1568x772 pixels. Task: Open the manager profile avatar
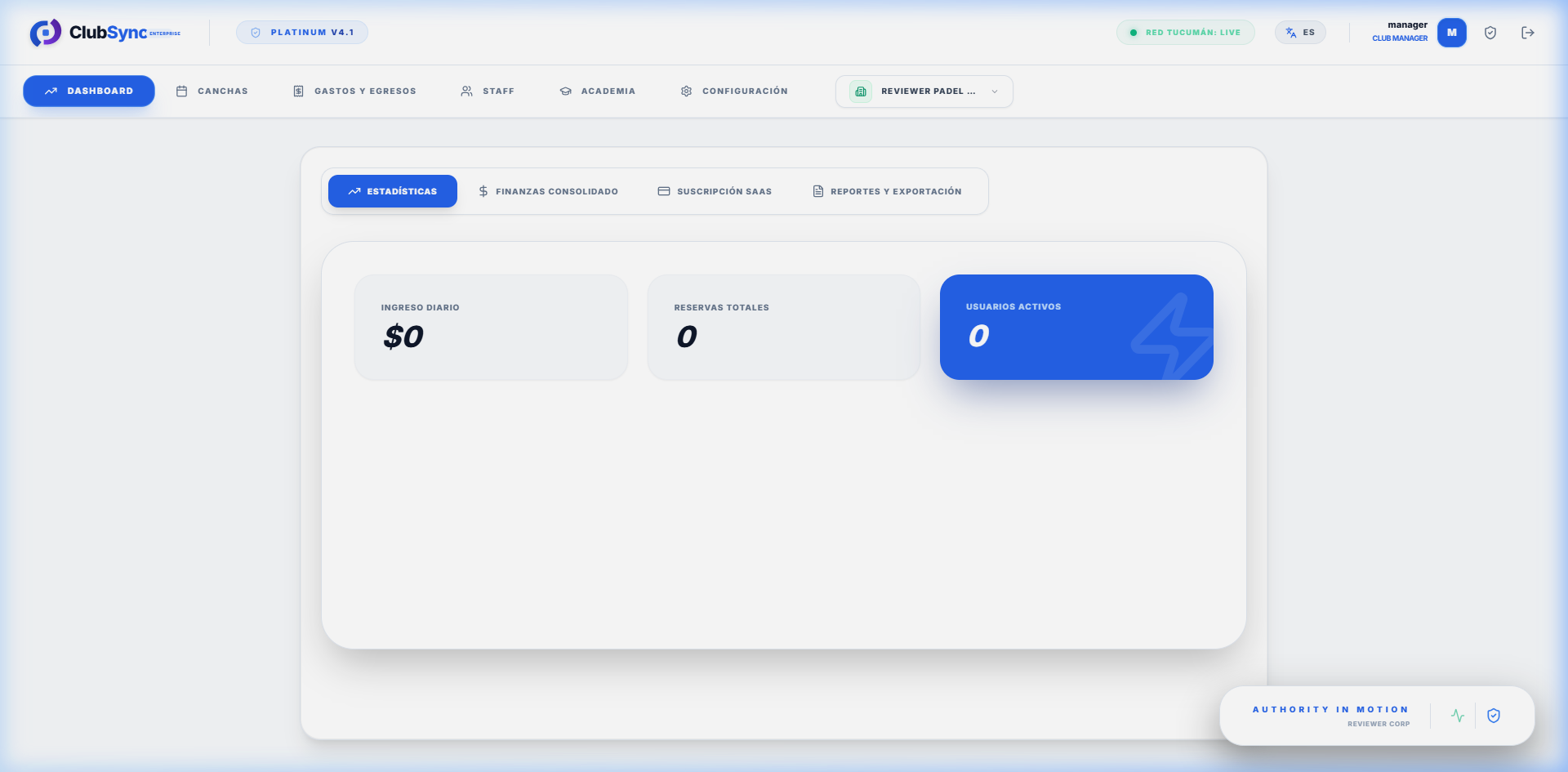[1452, 32]
